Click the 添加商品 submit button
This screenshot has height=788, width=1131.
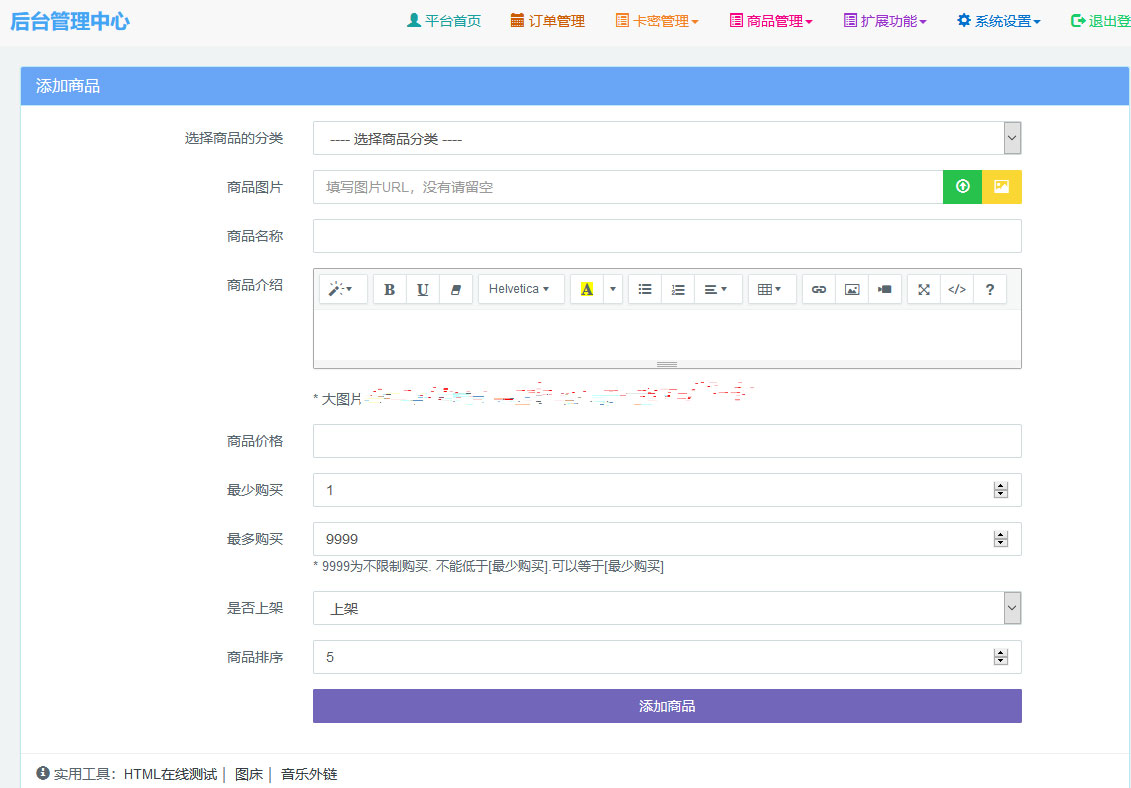pos(667,706)
